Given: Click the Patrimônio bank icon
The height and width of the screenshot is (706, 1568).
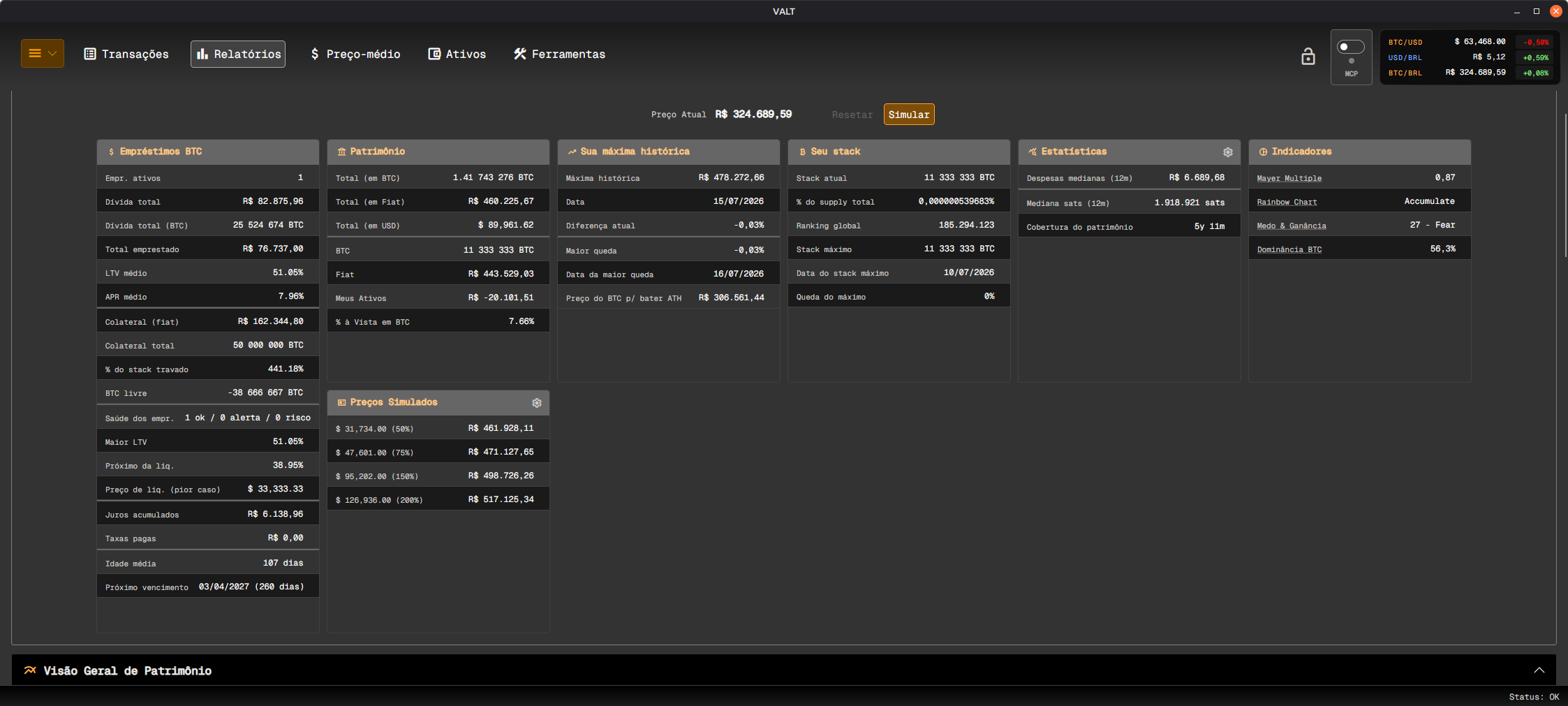Looking at the screenshot, I should [x=341, y=152].
